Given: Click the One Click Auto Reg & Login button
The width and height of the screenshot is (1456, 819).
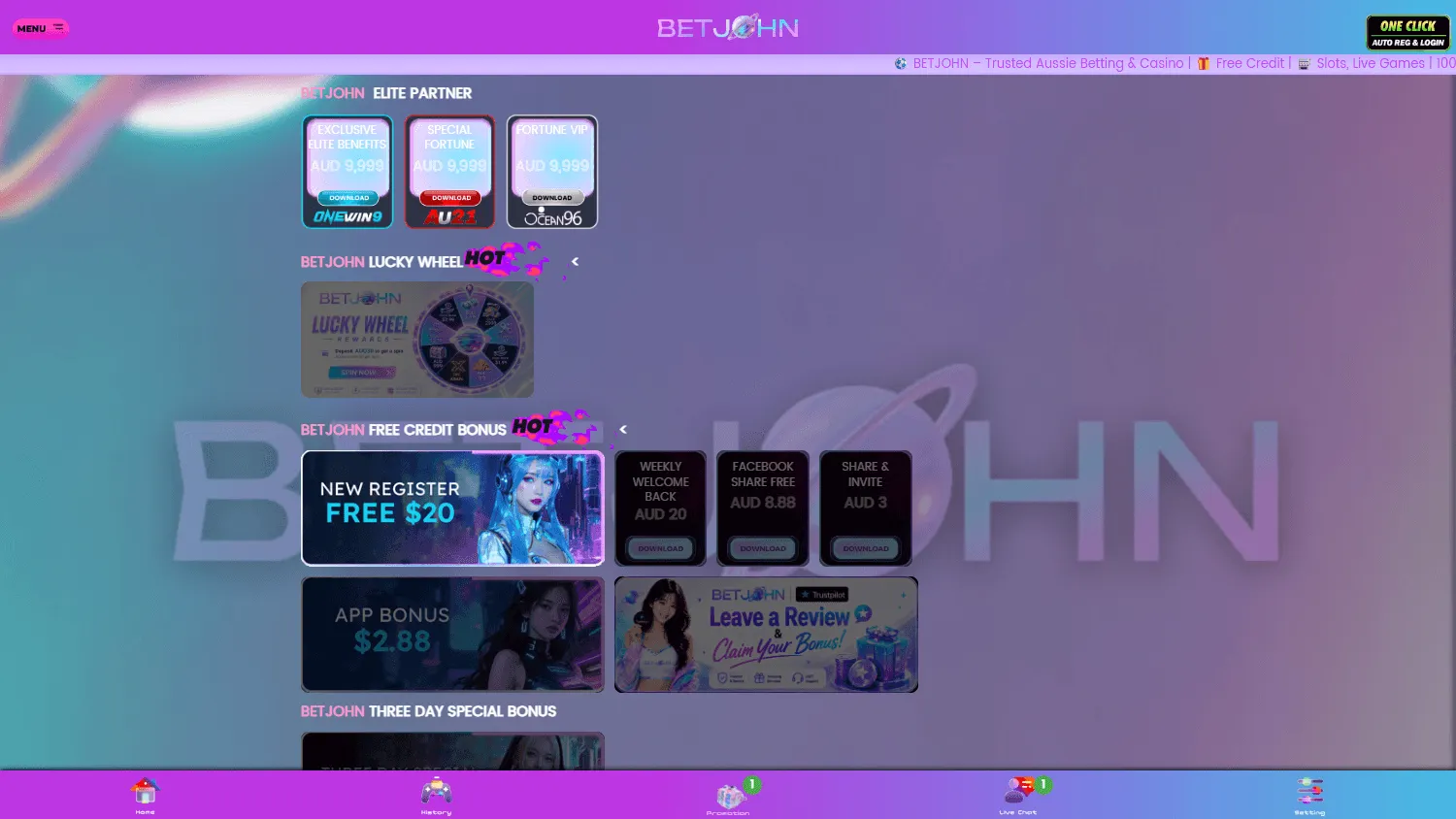Looking at the screenshot, I should (1407, 33).
